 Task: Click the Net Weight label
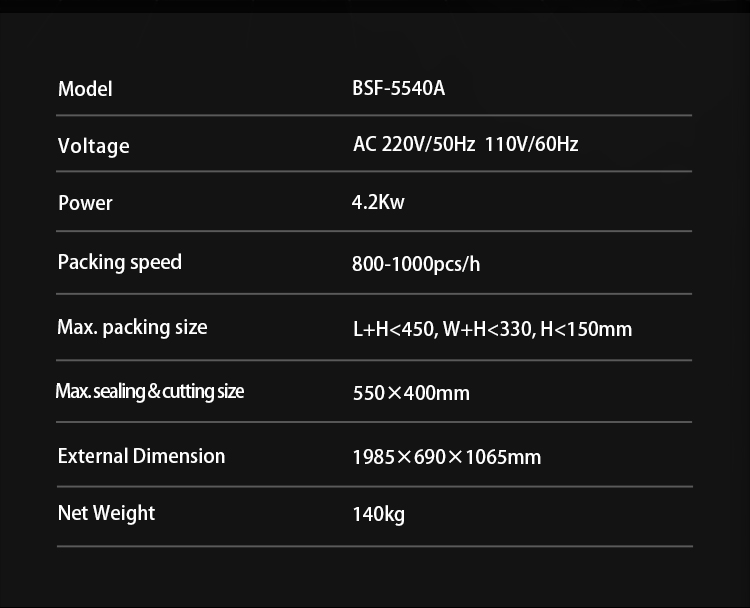pyautogui.click(x=106, y=513)
